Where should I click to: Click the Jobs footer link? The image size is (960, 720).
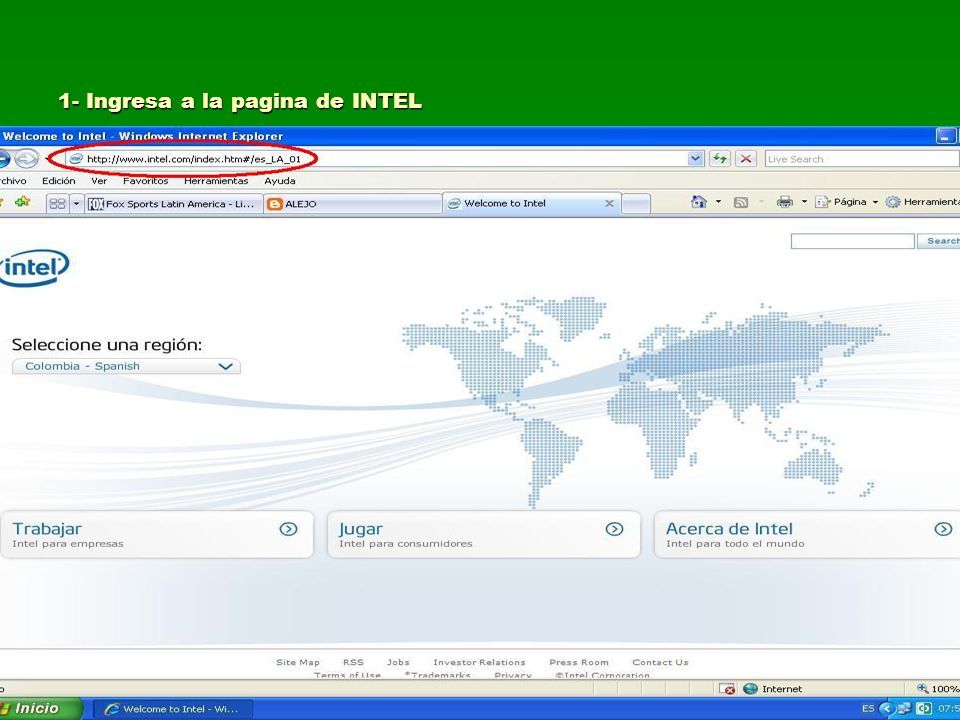[398, 662]
